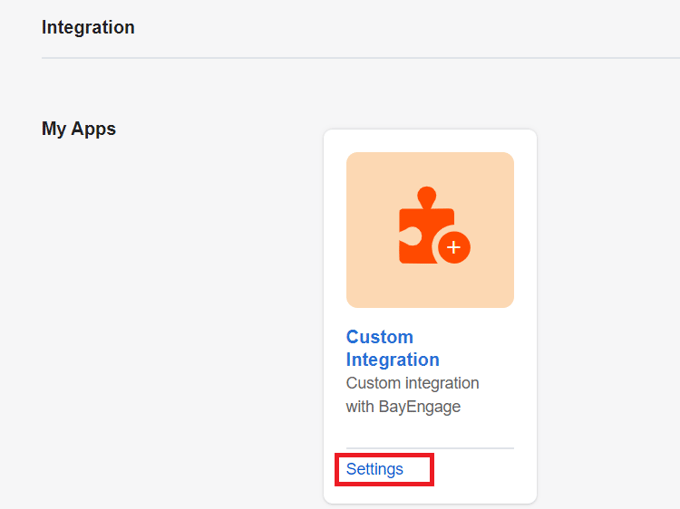Select the knob atop the puzzle piece
The height and width of the screenshot is (509, 680).
[x=426, y=196]
